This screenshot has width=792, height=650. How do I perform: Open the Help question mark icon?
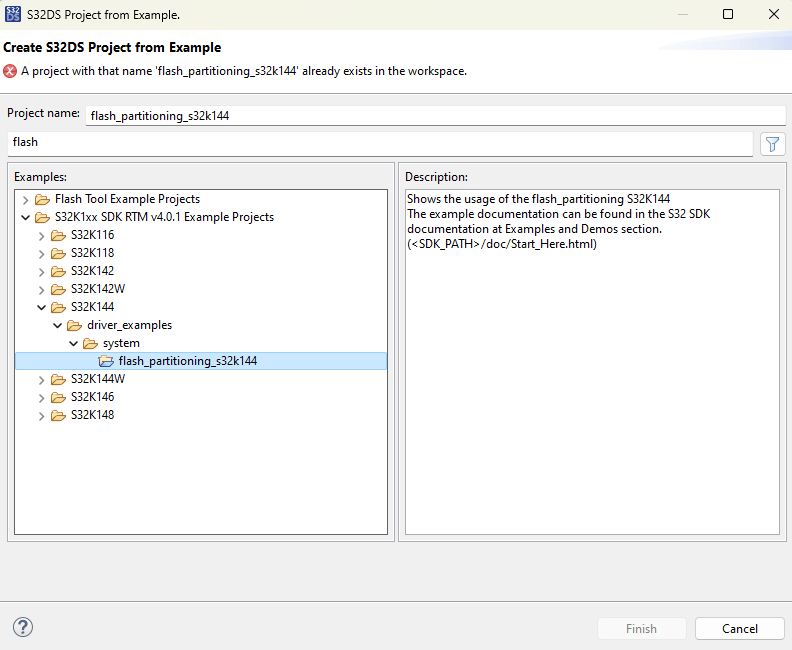(23, 627)
